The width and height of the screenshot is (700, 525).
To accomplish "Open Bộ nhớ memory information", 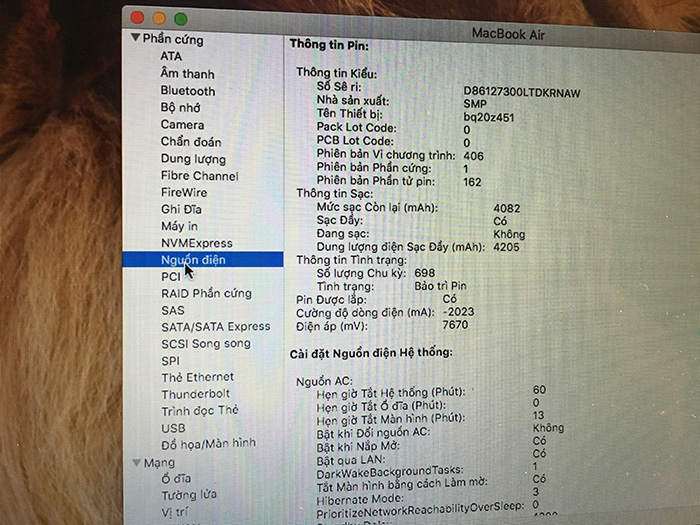I will (181, 107).
